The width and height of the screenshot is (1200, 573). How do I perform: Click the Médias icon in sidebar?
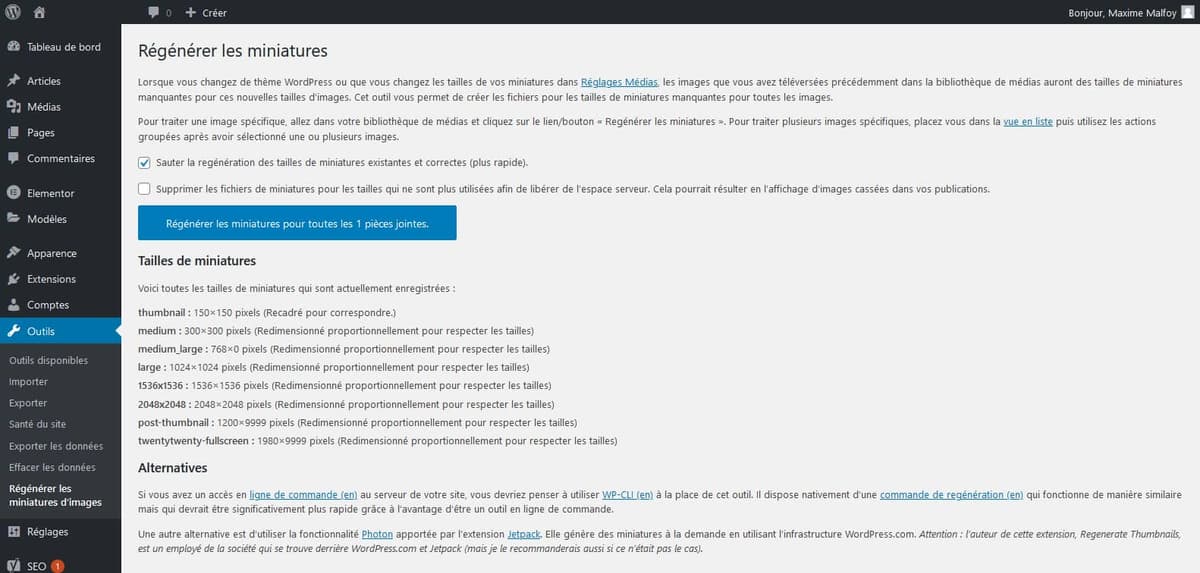tap(13, 107)
